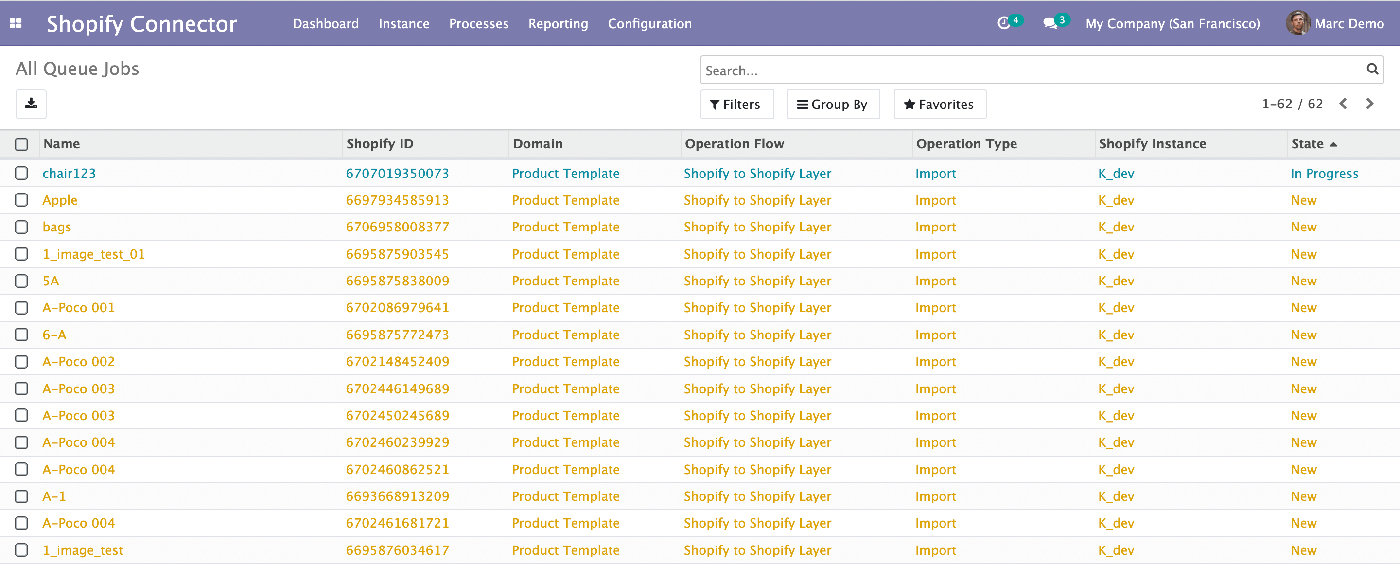Click Shopify ID 6707019350073
The height and width of the screenshot is (565, 1400).
pos(398,173)
